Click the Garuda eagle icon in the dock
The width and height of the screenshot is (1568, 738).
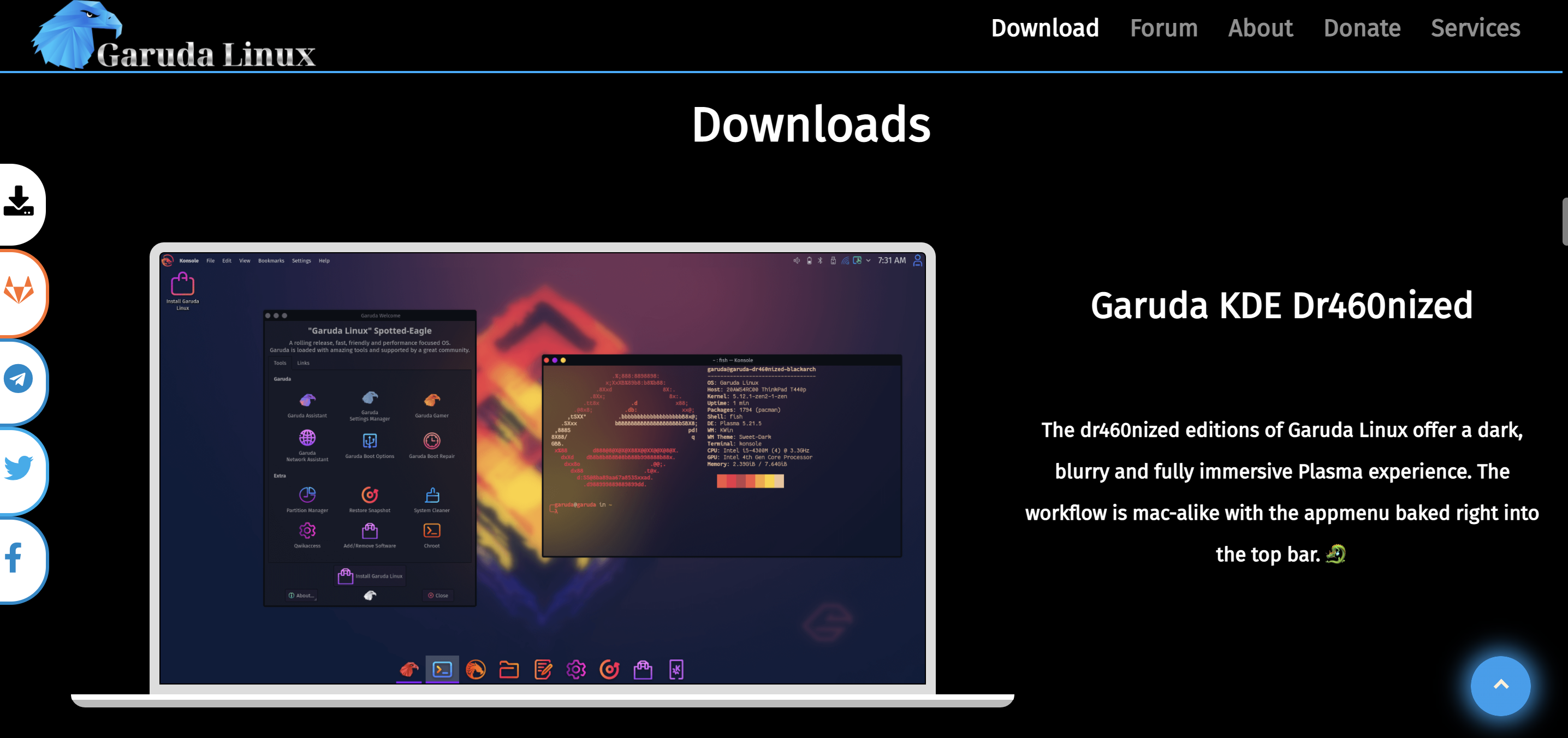coord(409,669)
